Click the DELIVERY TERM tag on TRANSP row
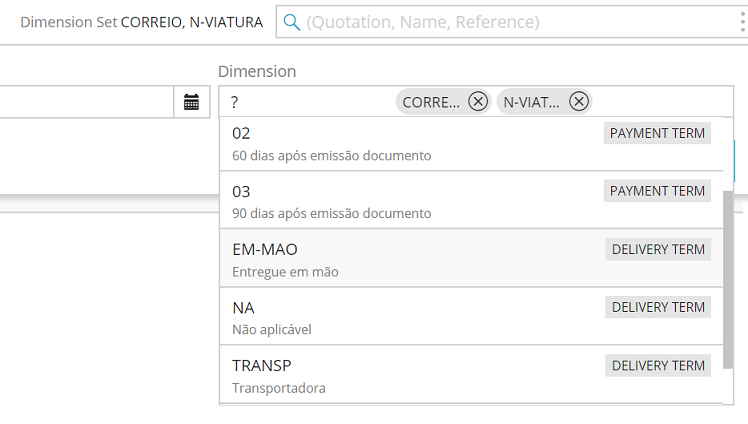The height and width of the screenshot is (424, 748). tap(658, 365)
